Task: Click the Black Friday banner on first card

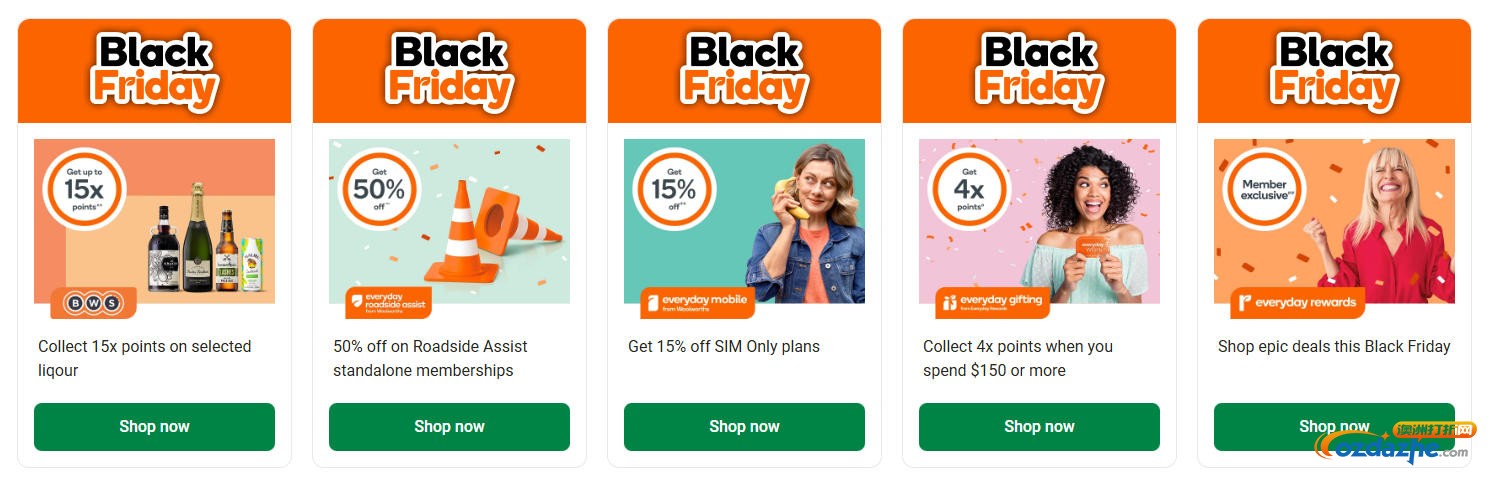Action: 154,70
